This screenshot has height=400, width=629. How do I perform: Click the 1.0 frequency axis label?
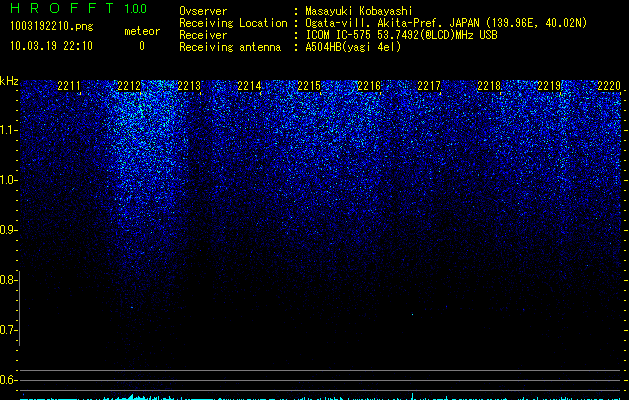coord(8,180)
